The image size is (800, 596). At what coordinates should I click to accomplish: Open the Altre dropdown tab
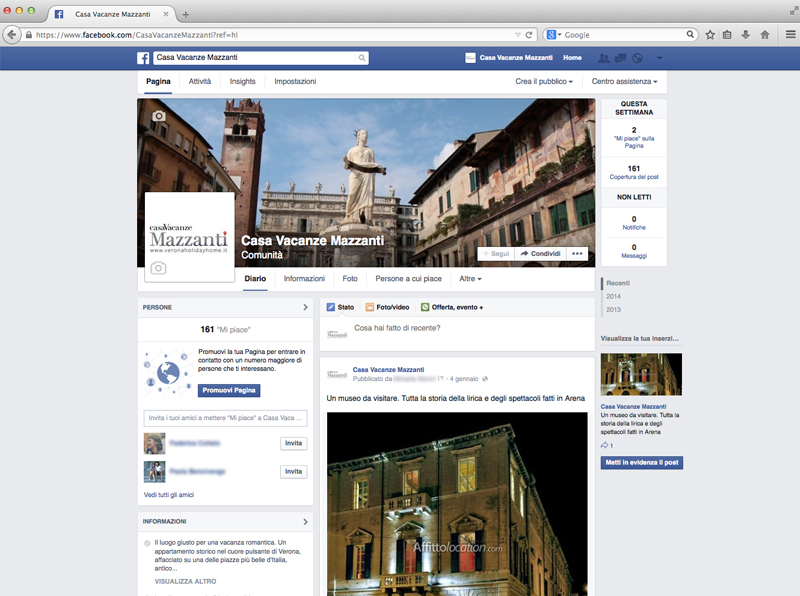[x=470, y=279]
